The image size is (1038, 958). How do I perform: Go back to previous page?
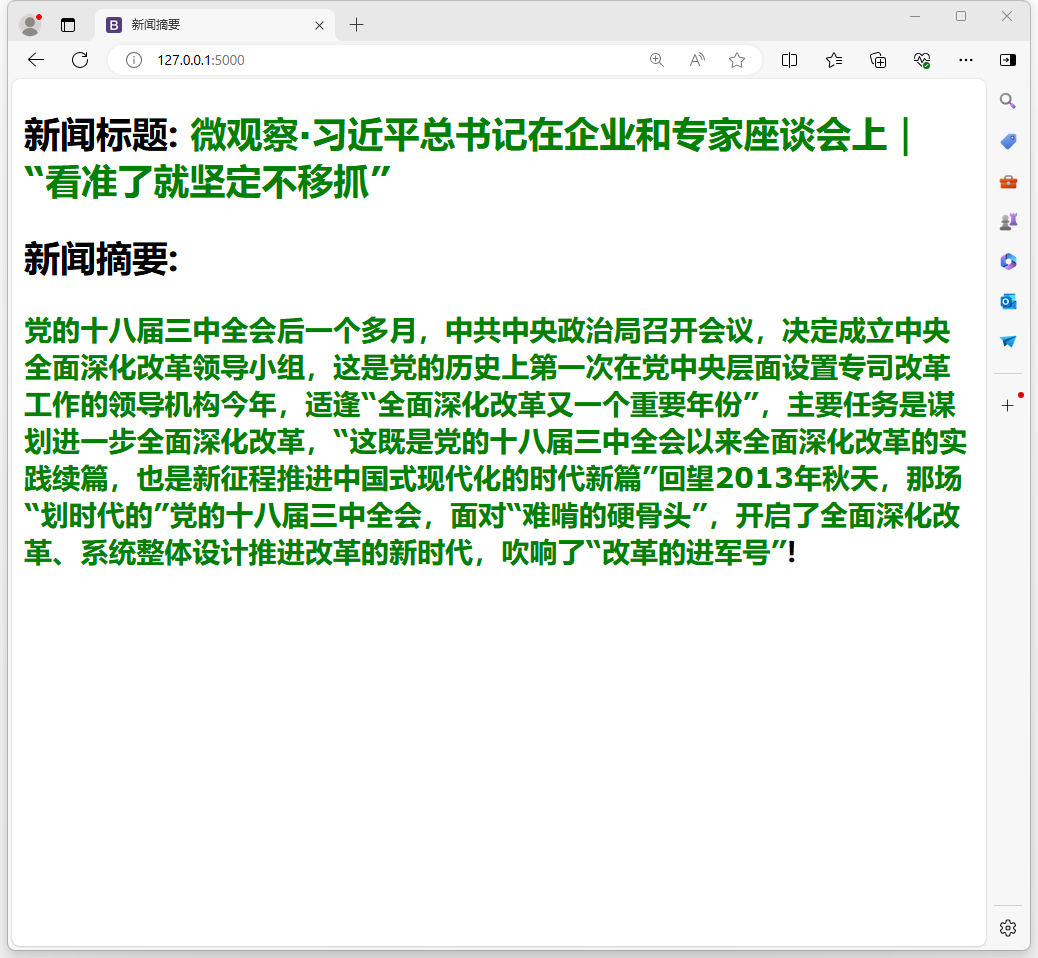click(x=36, y=60)
